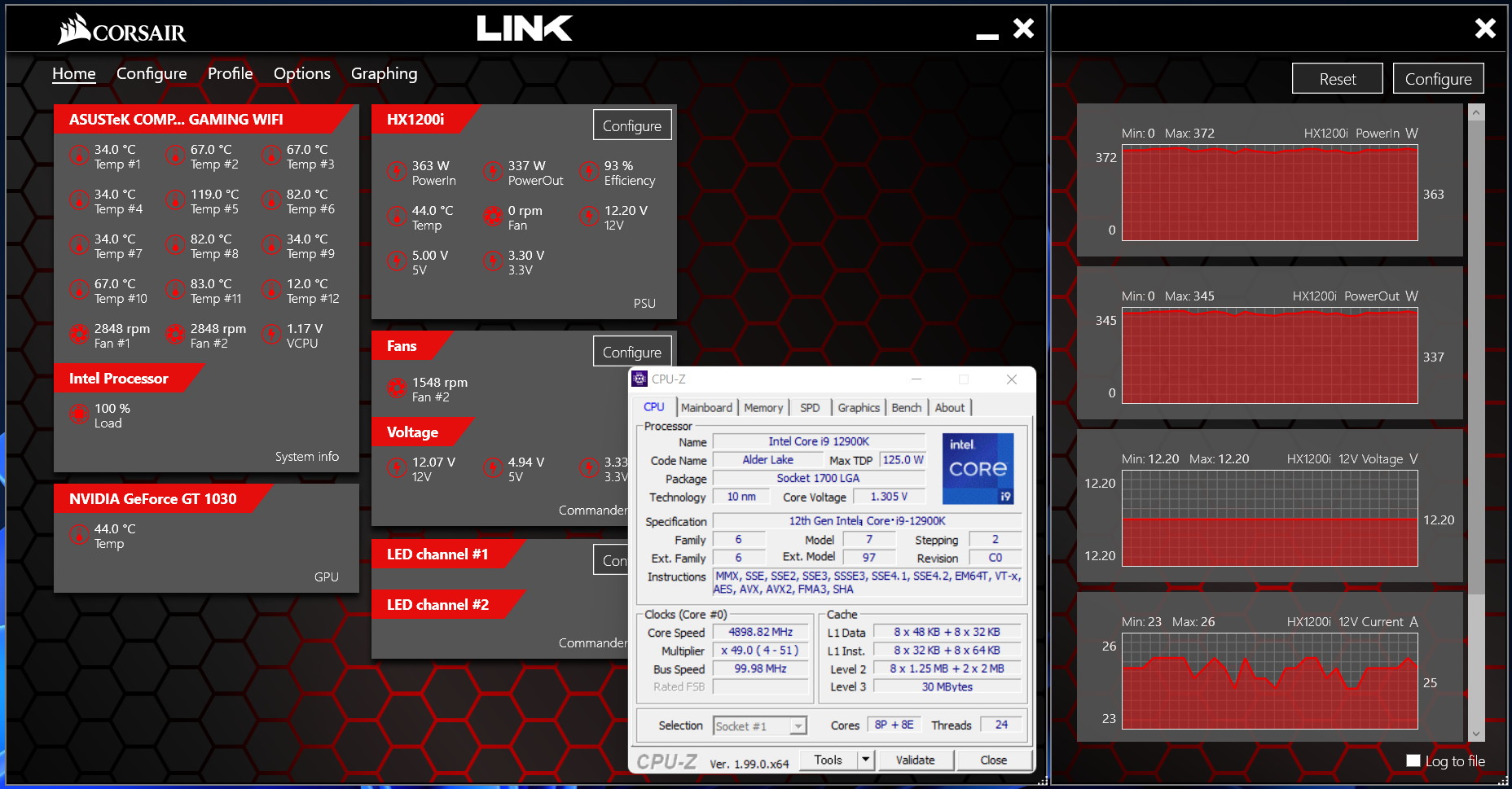Viewport: 1512px width, 789px height.
Task: Click Reset in the graphing window
Action: pos(1338,79)
